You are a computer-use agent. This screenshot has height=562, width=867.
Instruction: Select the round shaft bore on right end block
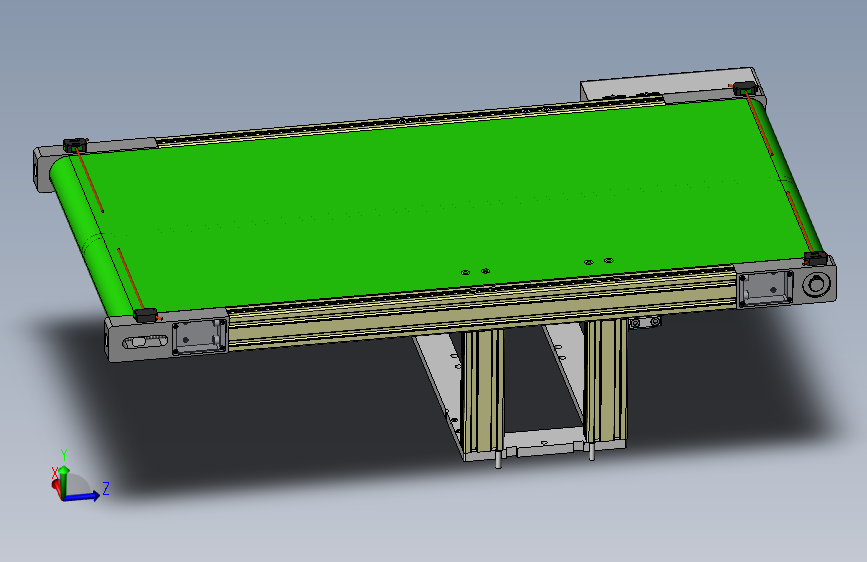point(816,284)
